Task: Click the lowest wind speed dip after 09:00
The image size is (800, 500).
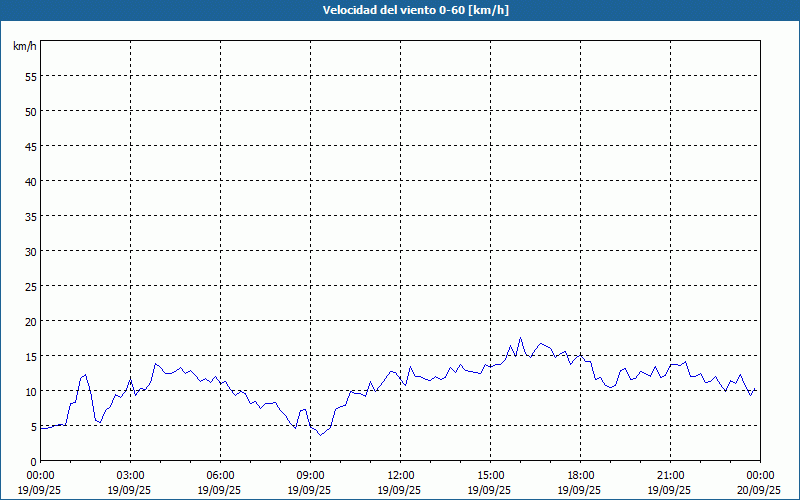Action: pyautogui.click(x=320, y=435)
